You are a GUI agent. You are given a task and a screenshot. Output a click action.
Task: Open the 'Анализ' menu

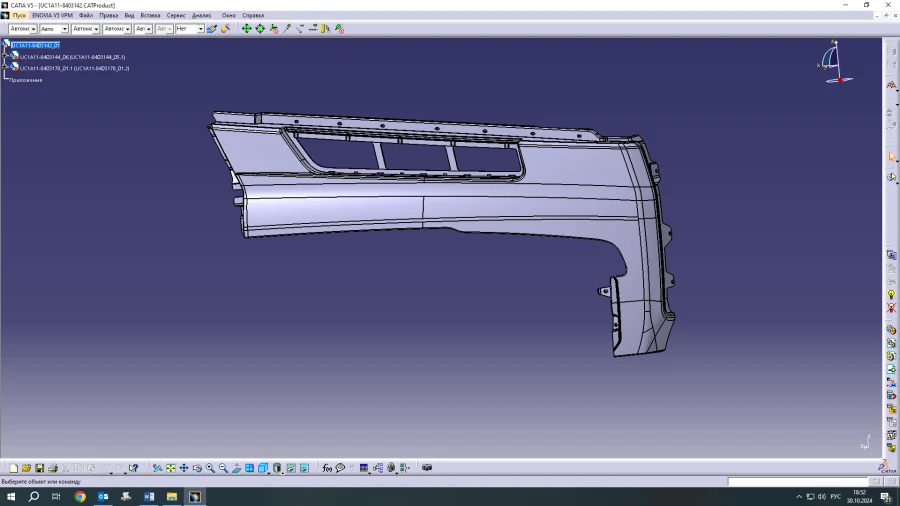201,15
